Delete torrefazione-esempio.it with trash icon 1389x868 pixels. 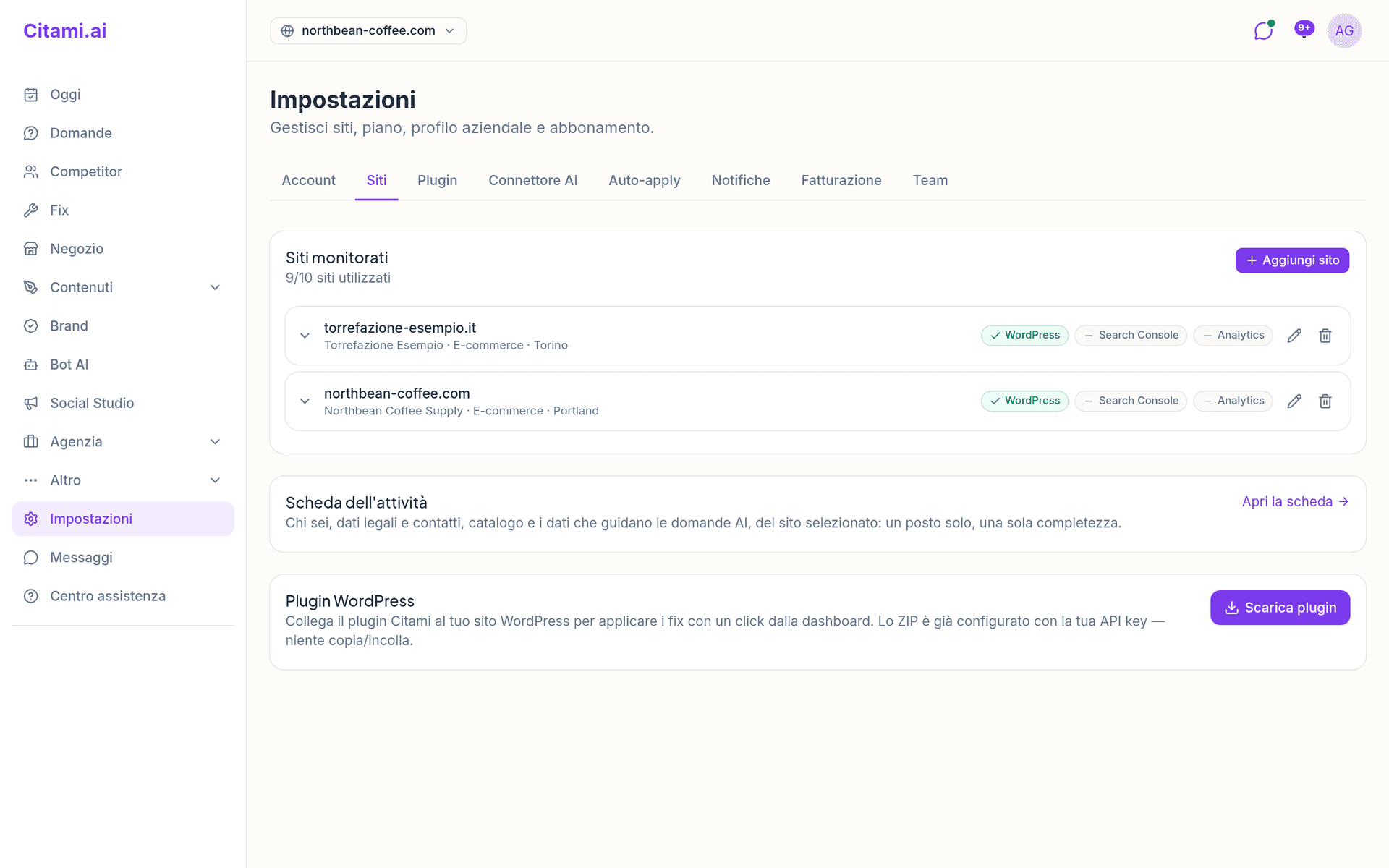[x=1325, y=336]
